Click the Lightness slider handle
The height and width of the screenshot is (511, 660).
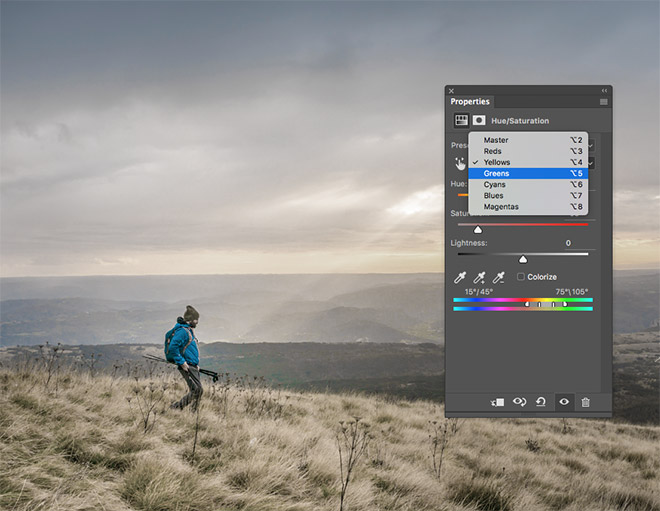tap(523, 259)
